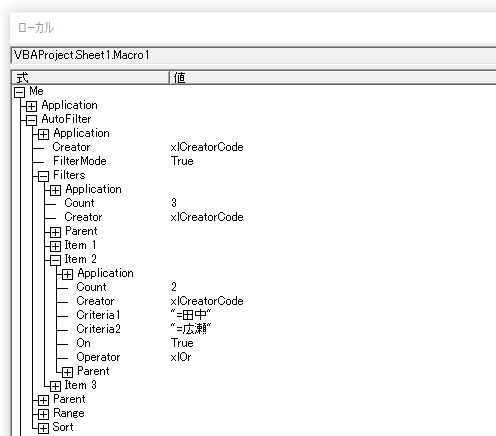The width and height of the screenshot is (496, 436).
Task: Expand the Item 3 node
Action: 55,386
